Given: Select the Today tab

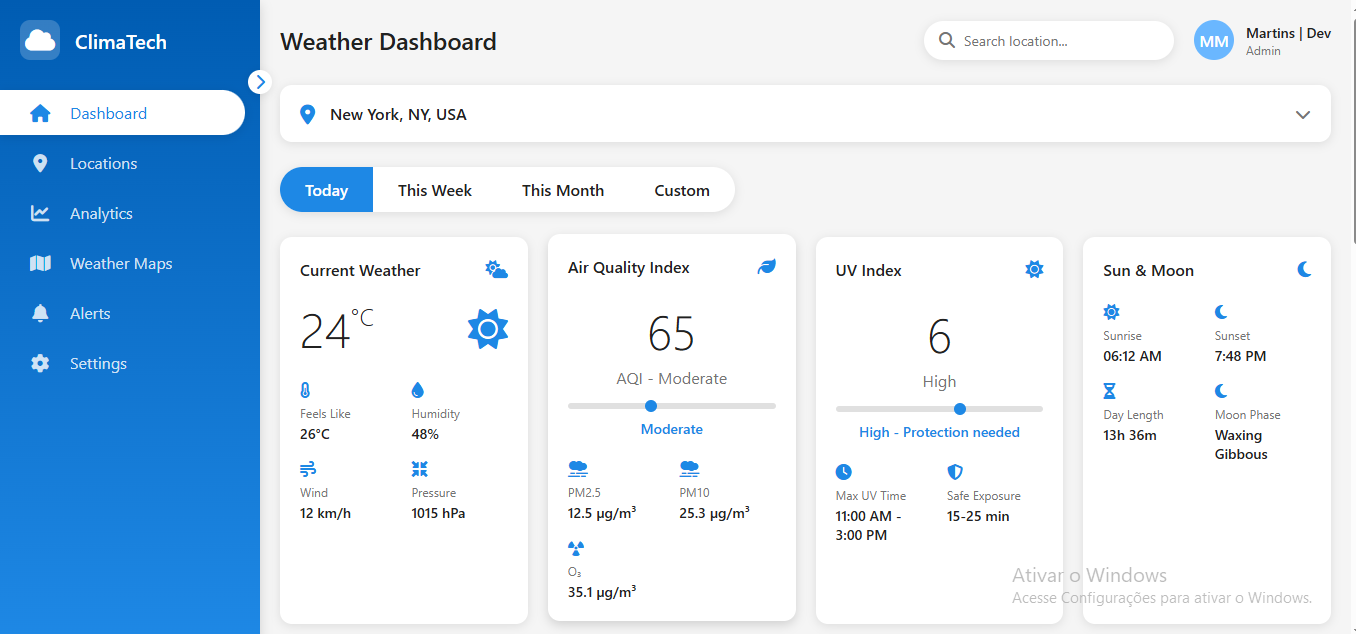Looking at the screenshot, I should [x=326, y=190].
